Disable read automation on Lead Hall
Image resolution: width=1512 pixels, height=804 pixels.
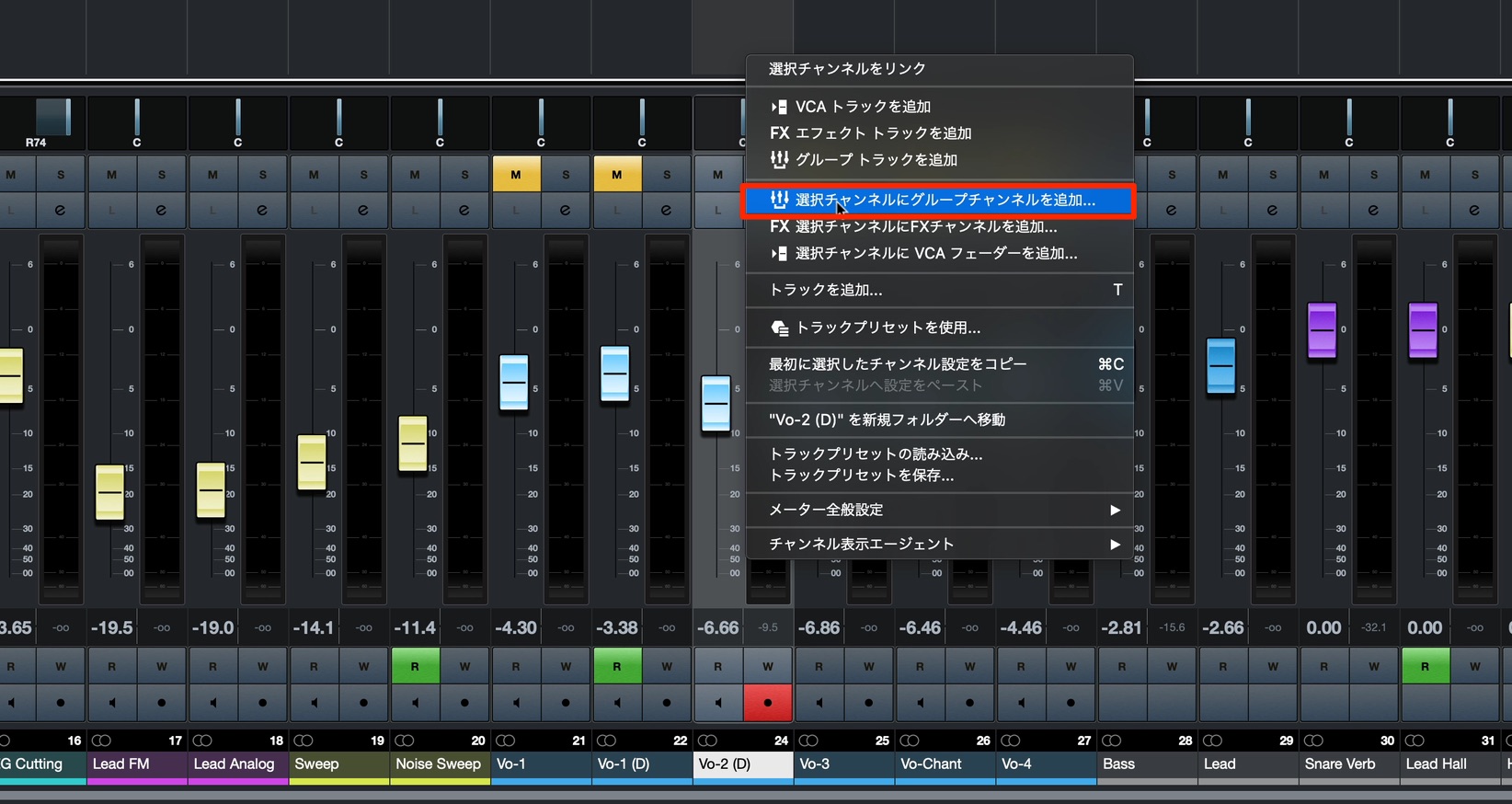(1425, 666)
